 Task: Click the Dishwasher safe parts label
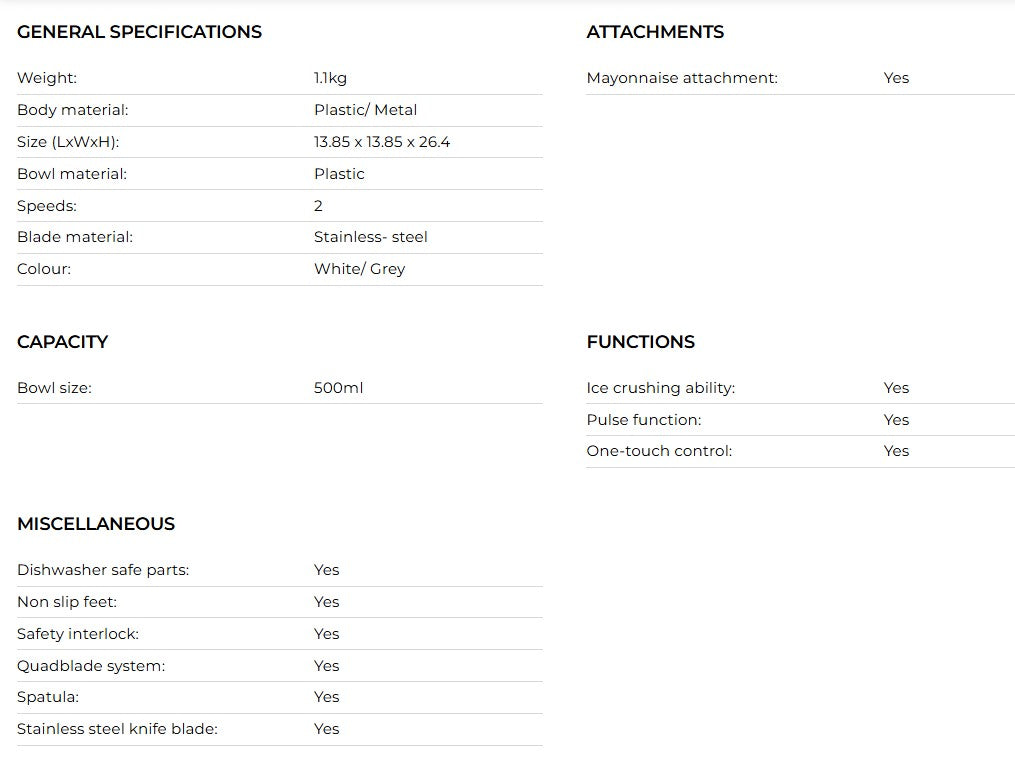coord(103,570)
